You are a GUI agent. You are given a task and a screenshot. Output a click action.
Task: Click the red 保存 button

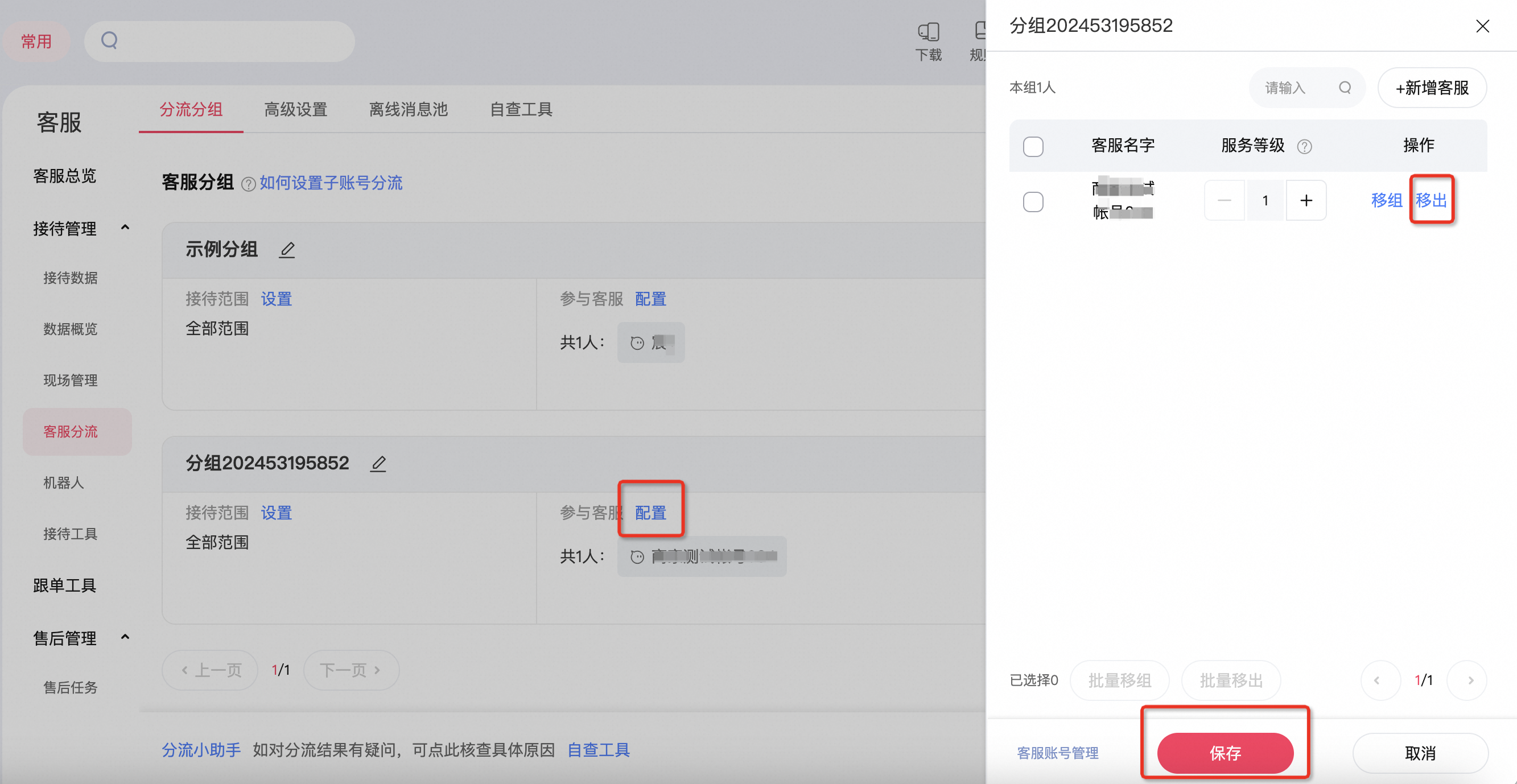(x=1225, y=753)
